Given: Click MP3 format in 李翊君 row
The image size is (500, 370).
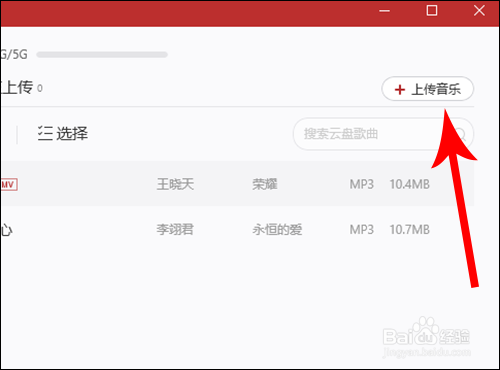Looking at the screenshot, I should pyautogui.click(x=362, y=229).
